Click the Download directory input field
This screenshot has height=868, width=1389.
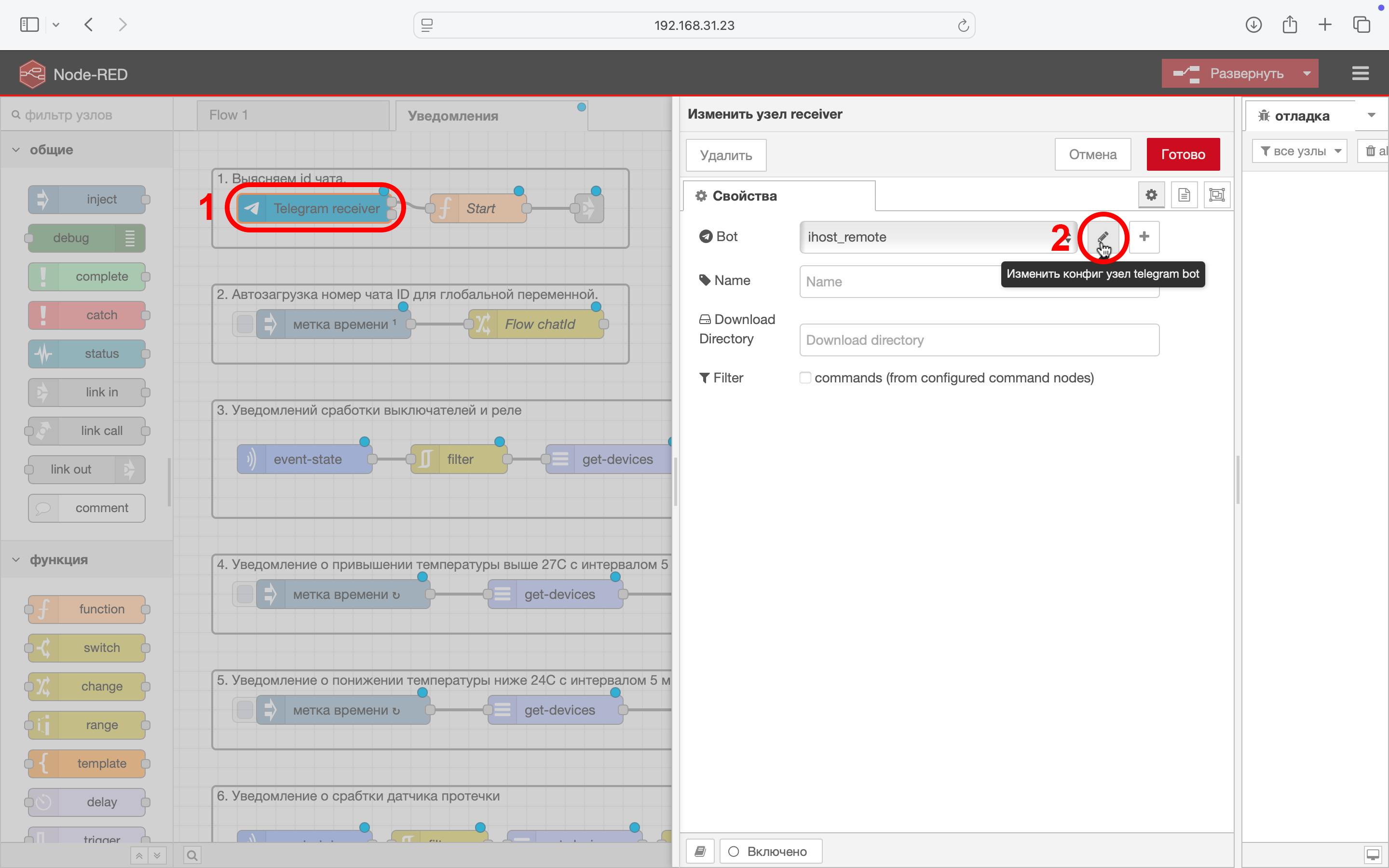979,340
